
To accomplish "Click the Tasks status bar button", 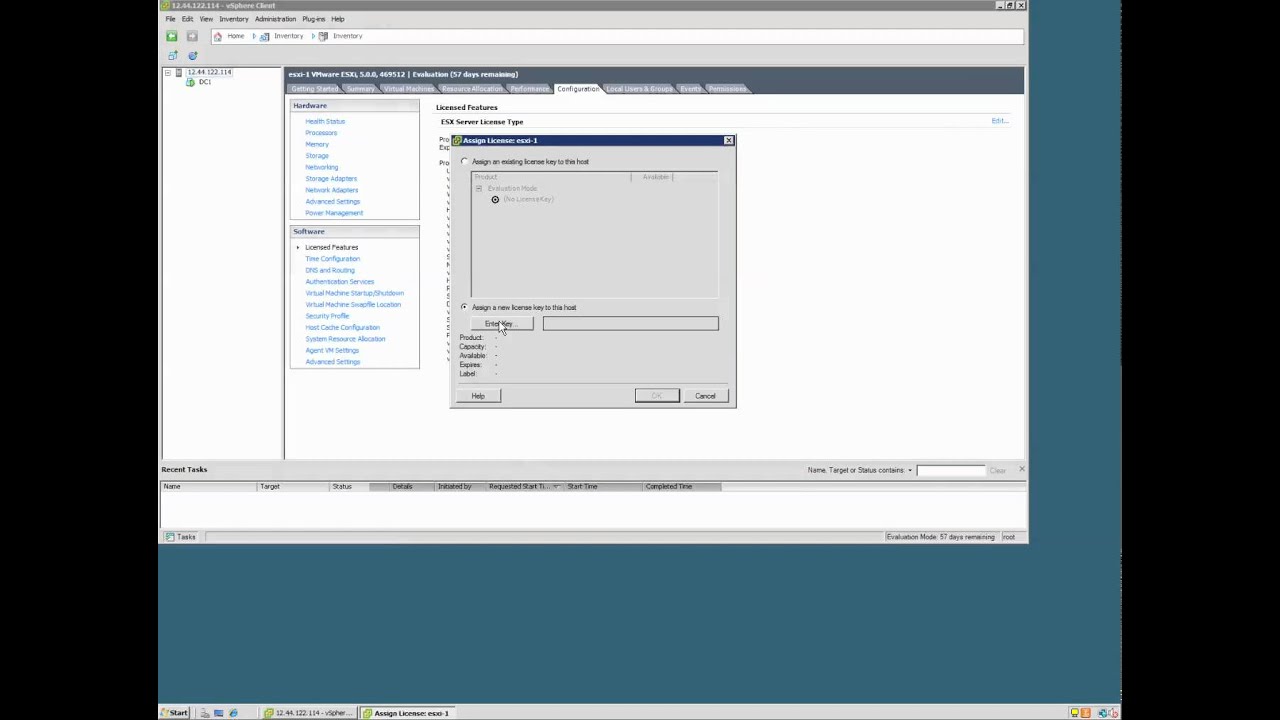I will 181,537.
